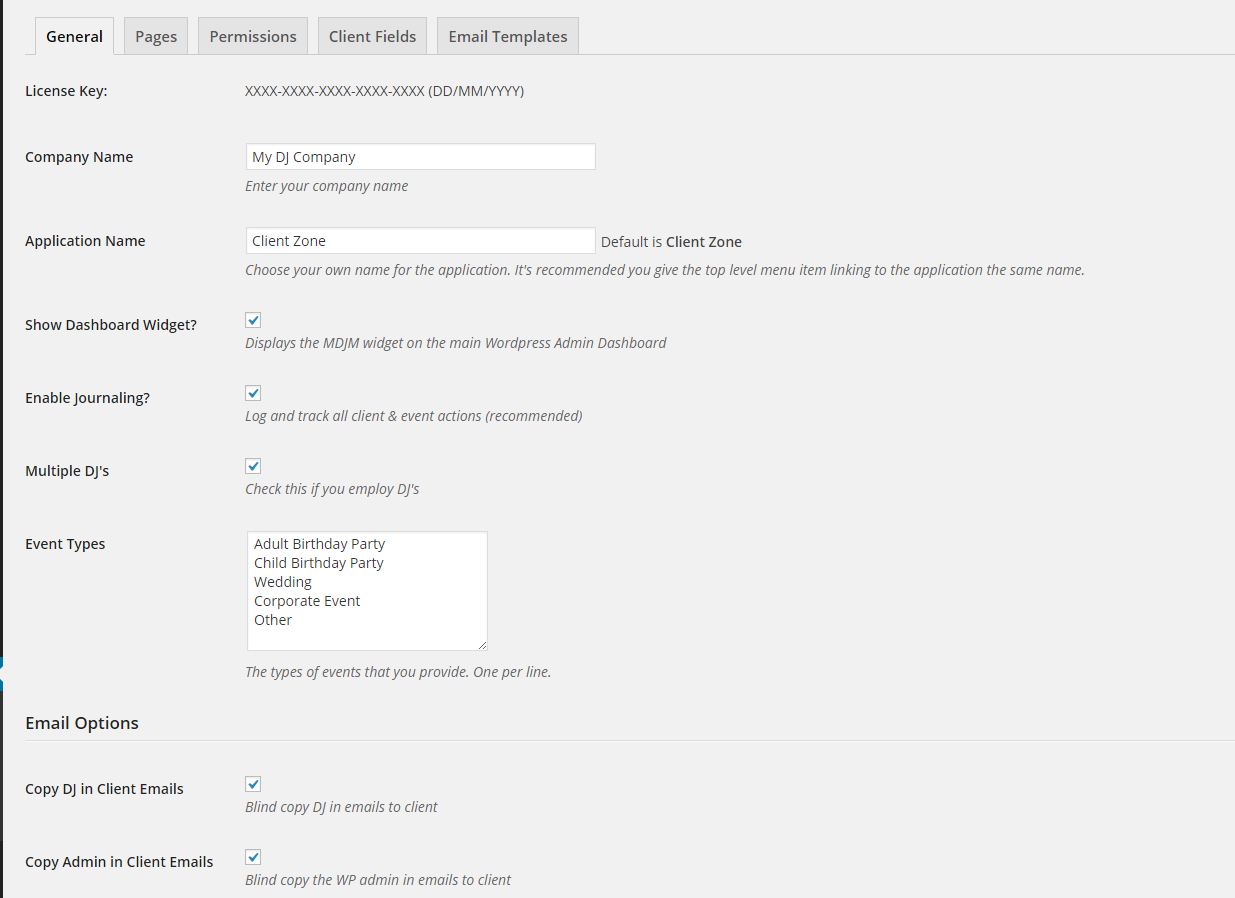Viewport: 1235px width, 898px height.
Task: Click 'The types of events' description
Action: coord(398,672)
